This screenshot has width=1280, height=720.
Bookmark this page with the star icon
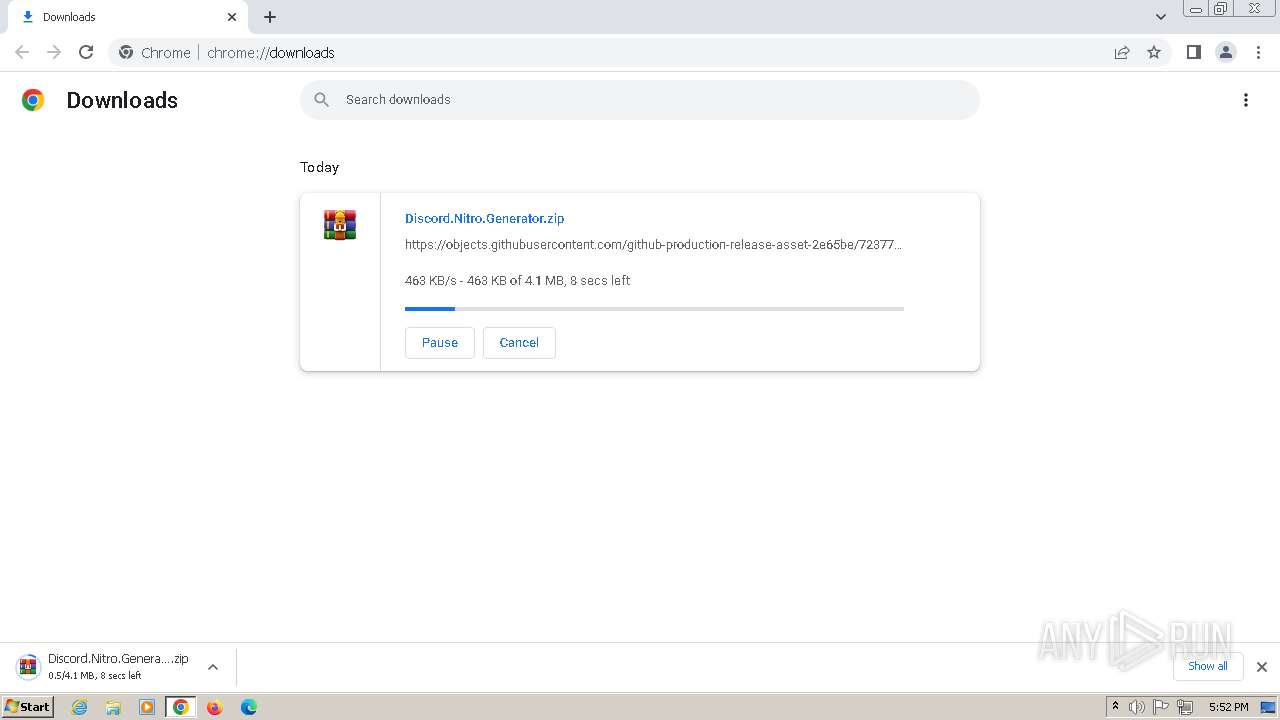coord(1154,52)
